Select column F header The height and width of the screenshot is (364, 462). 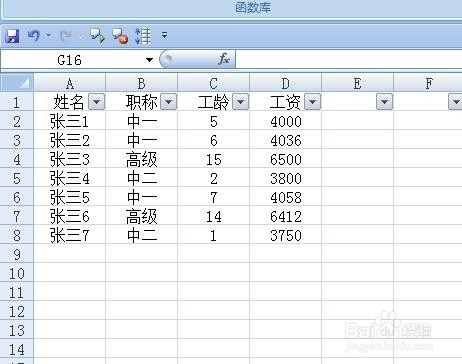click(428, 83)
